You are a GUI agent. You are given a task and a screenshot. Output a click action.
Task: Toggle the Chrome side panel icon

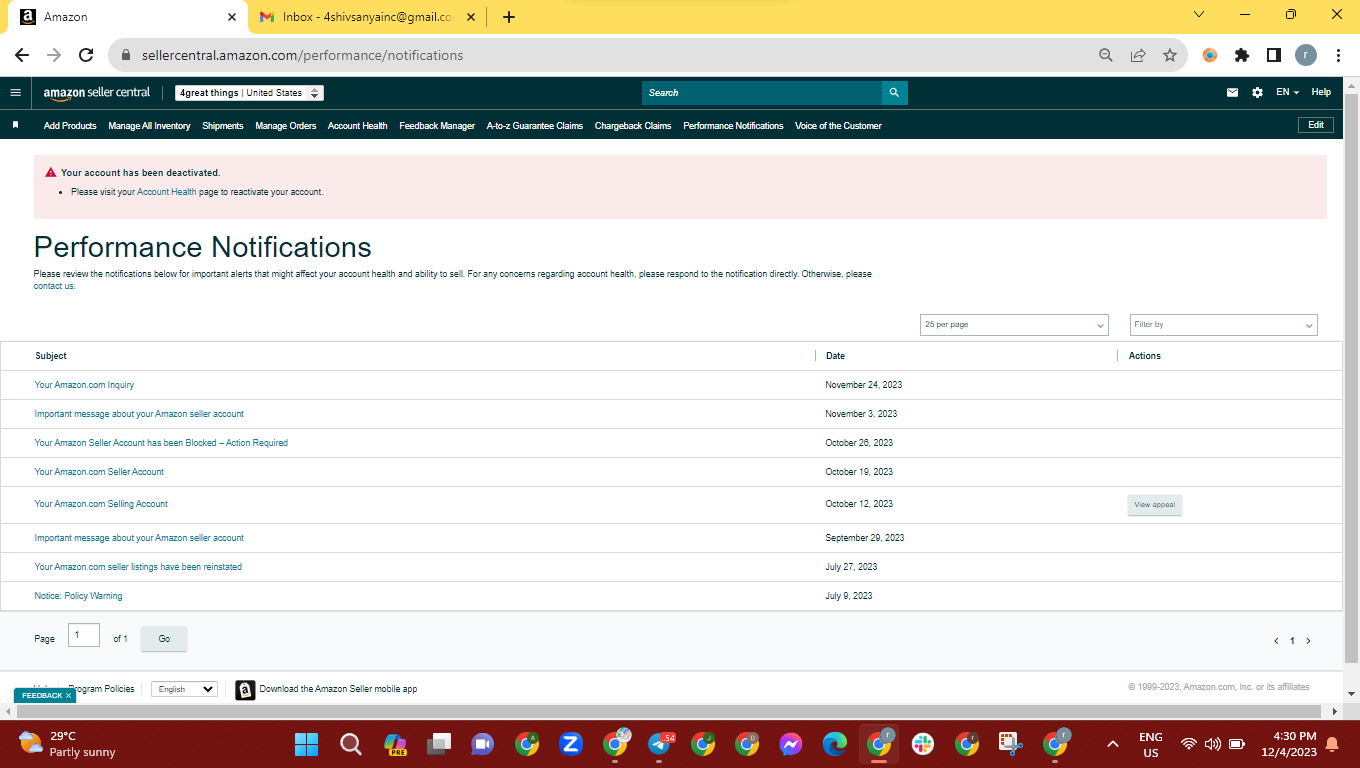pyautogui.click(x=1274, y=55)
